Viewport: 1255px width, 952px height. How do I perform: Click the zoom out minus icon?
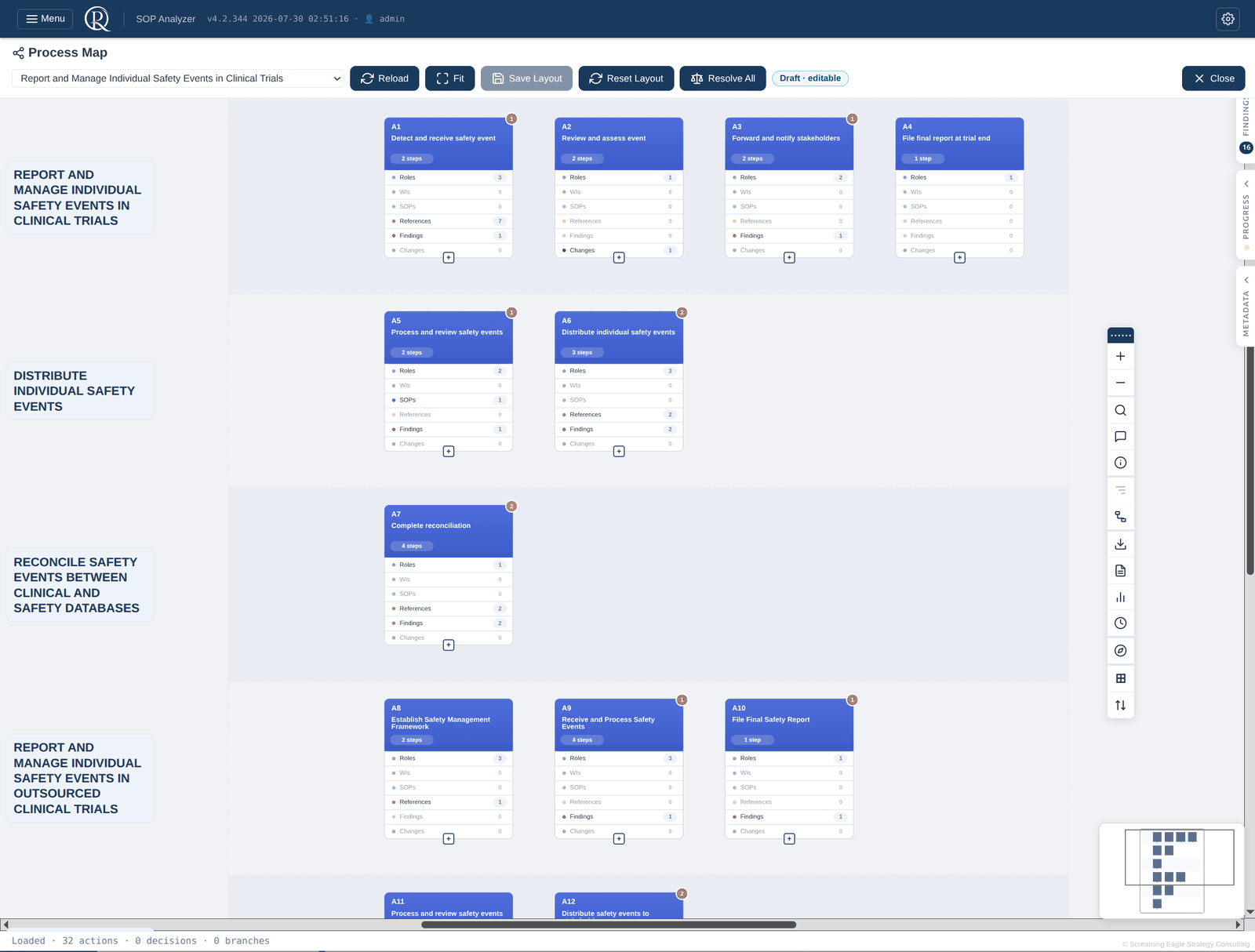(x=1120, y=383)
